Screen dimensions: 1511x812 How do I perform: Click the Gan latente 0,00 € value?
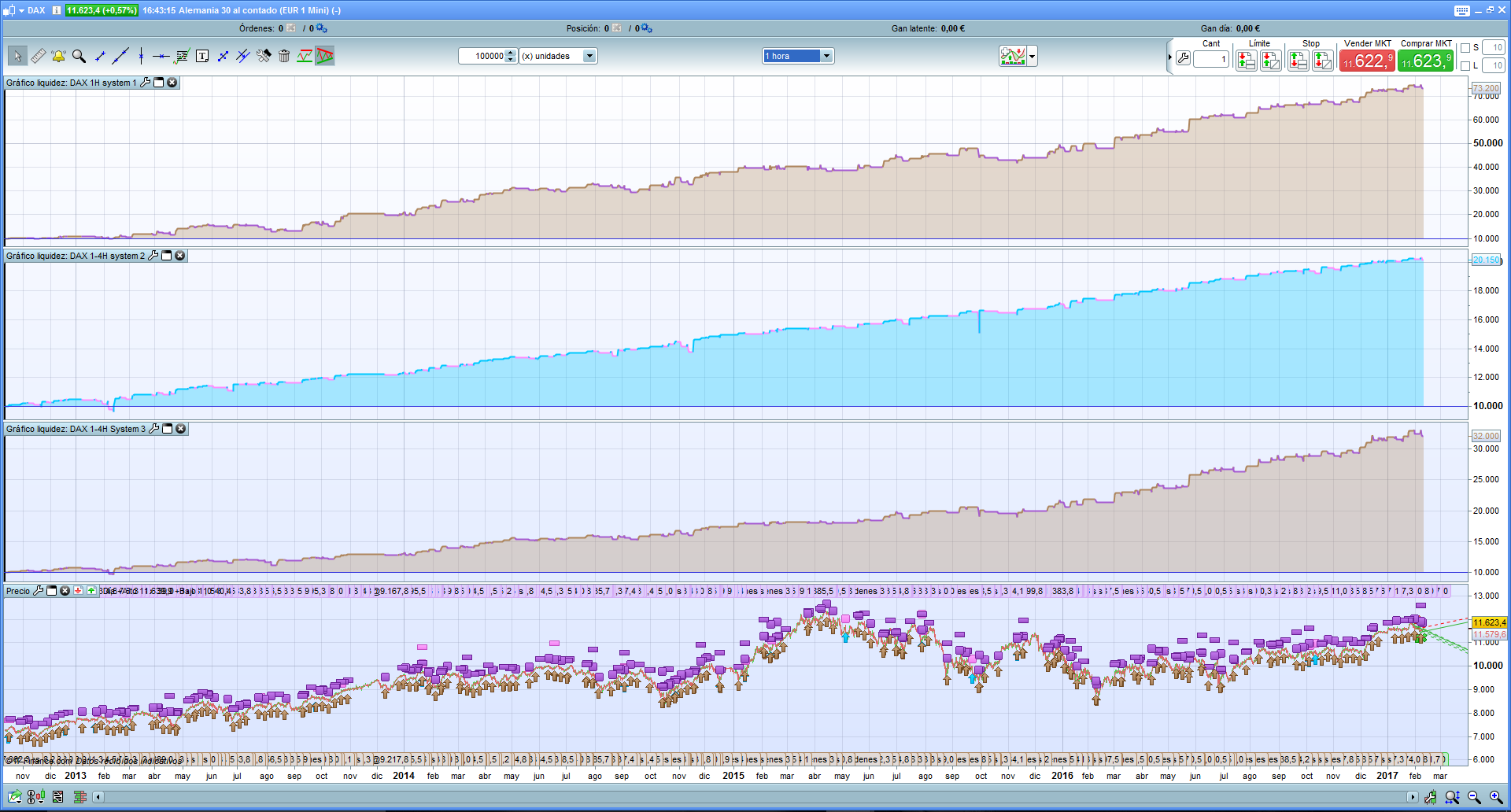[951, 28]
